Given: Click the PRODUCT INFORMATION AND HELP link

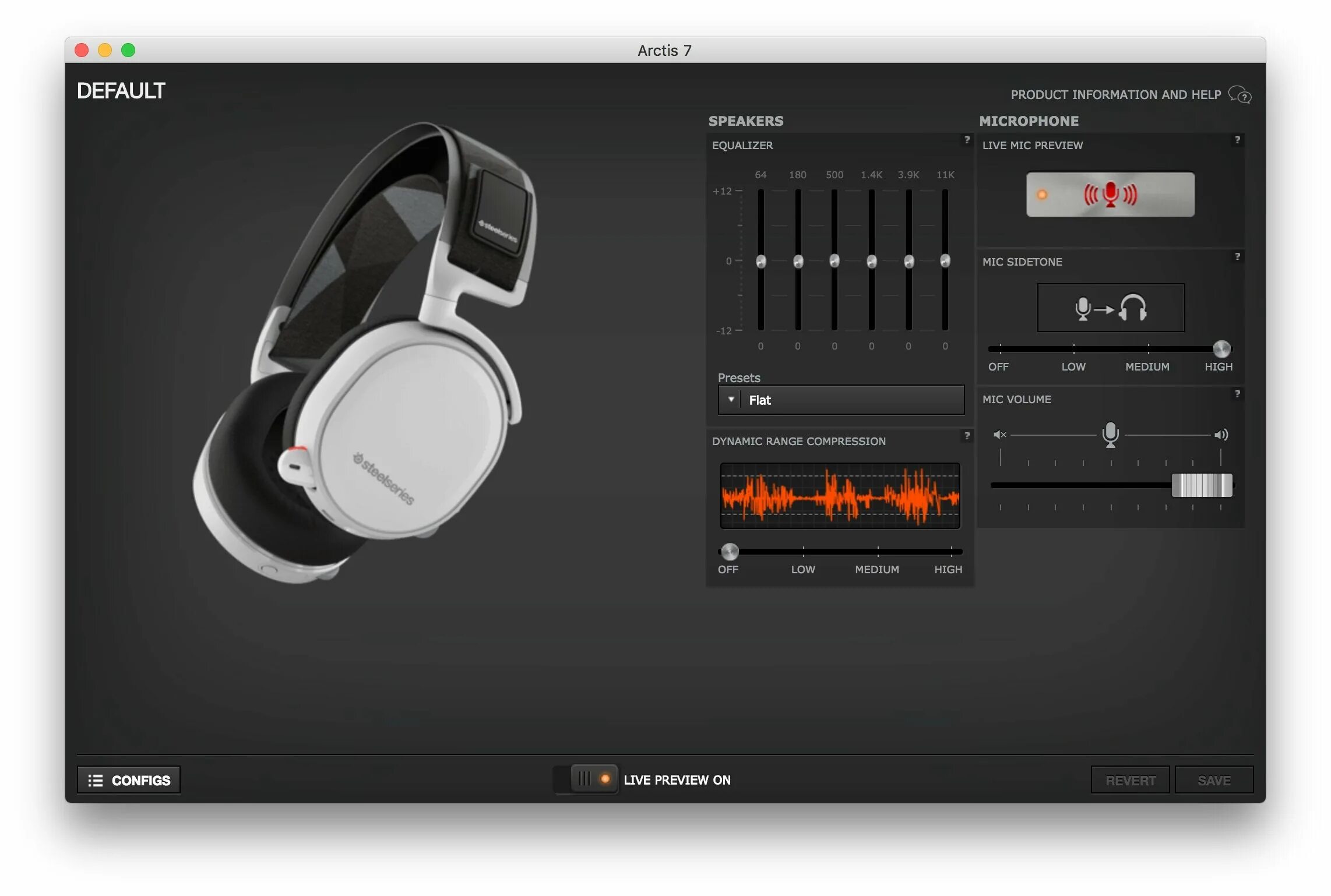Looking at the screenshot, I should pos(1115,95).
